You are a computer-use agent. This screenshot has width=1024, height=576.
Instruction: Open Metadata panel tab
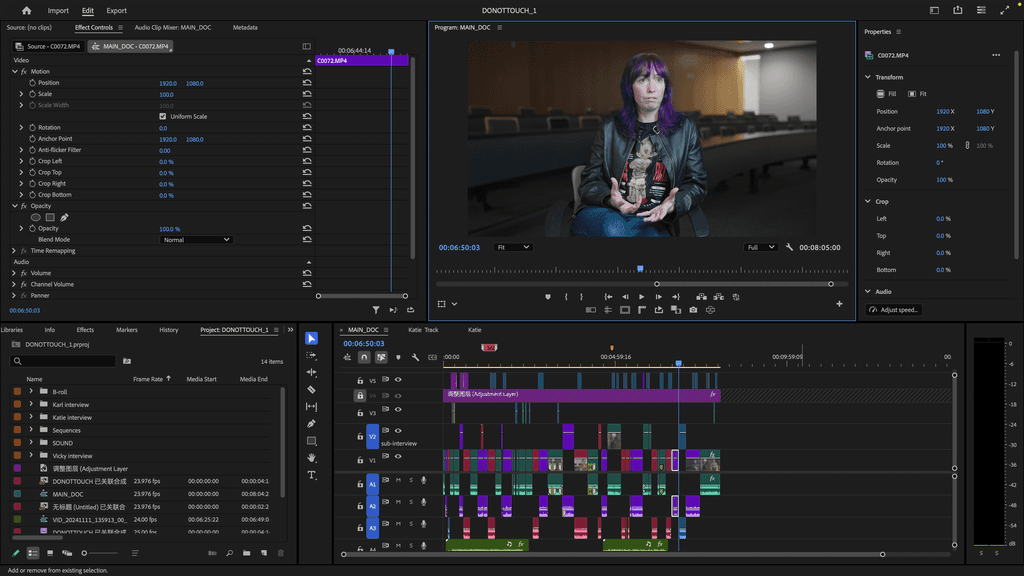(245, 27)
